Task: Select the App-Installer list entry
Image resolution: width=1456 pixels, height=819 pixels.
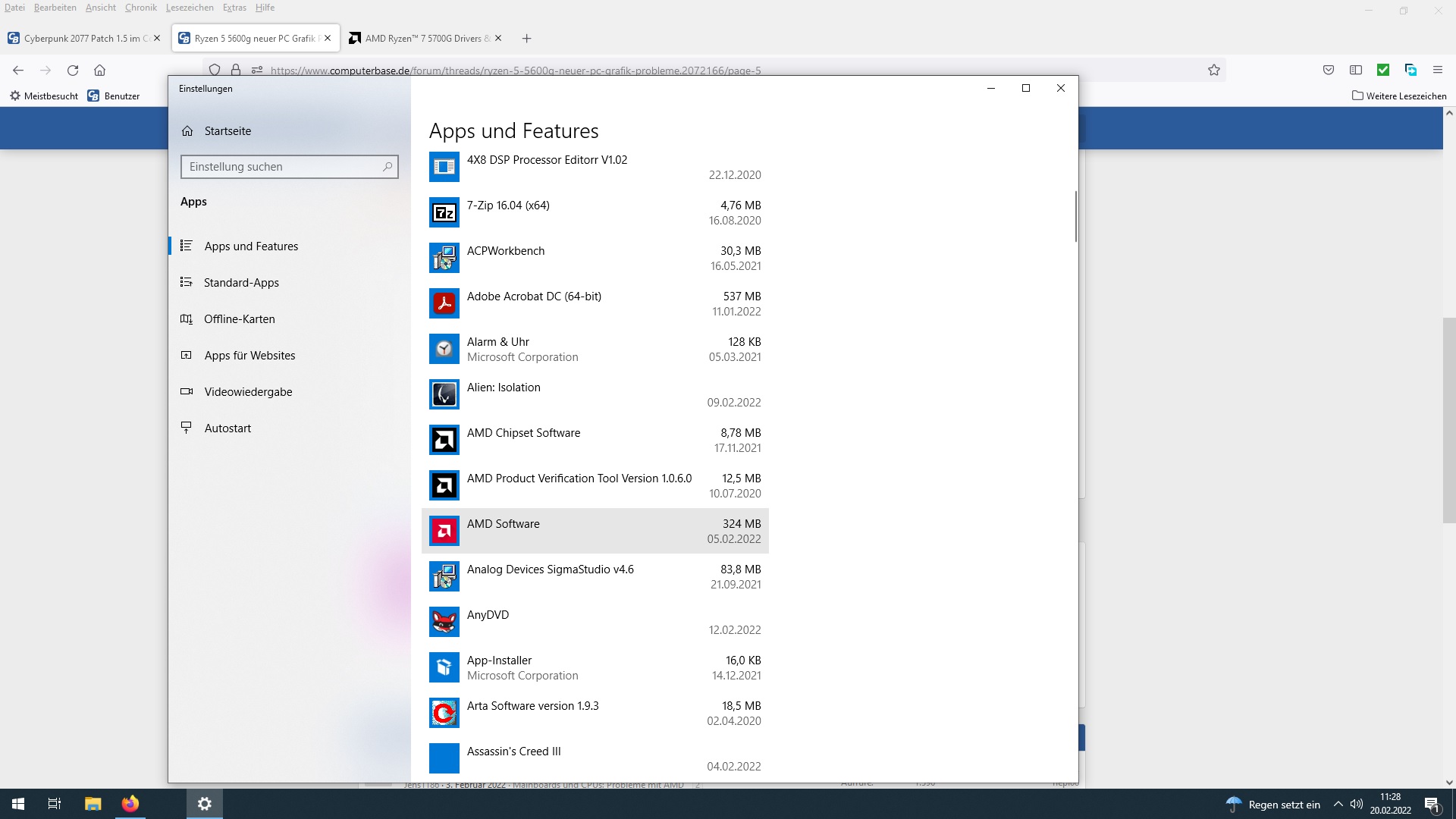Action: (x=595, y=668)
